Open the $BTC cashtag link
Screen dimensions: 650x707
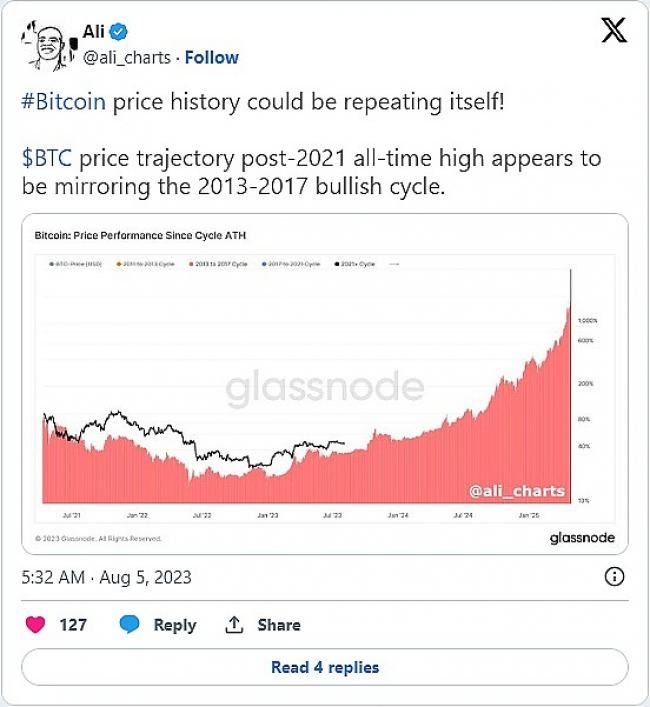click(x=47, y=158)
